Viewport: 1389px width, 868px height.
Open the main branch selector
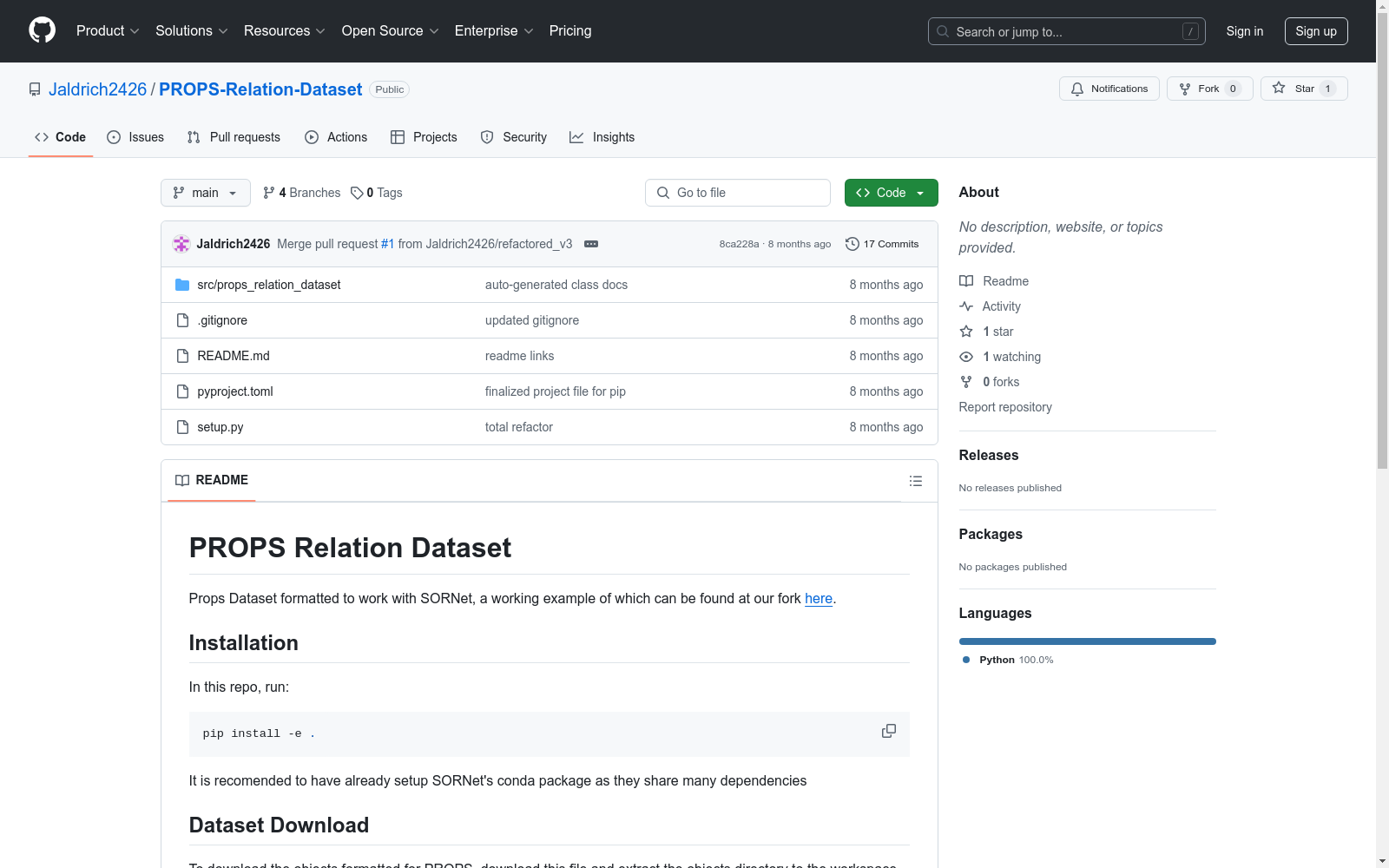[x=206, y=193]
